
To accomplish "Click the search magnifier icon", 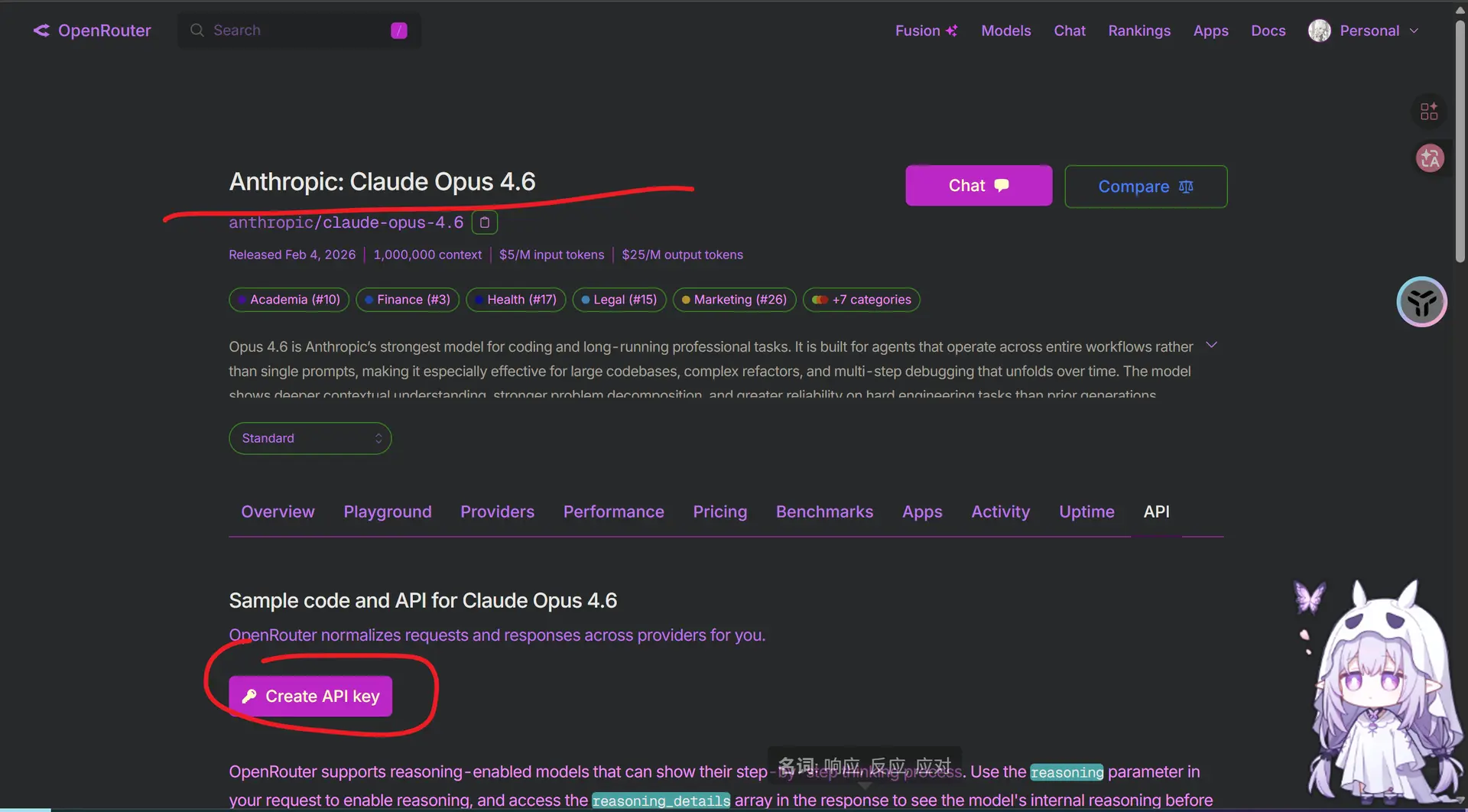I will click(196, 31).
